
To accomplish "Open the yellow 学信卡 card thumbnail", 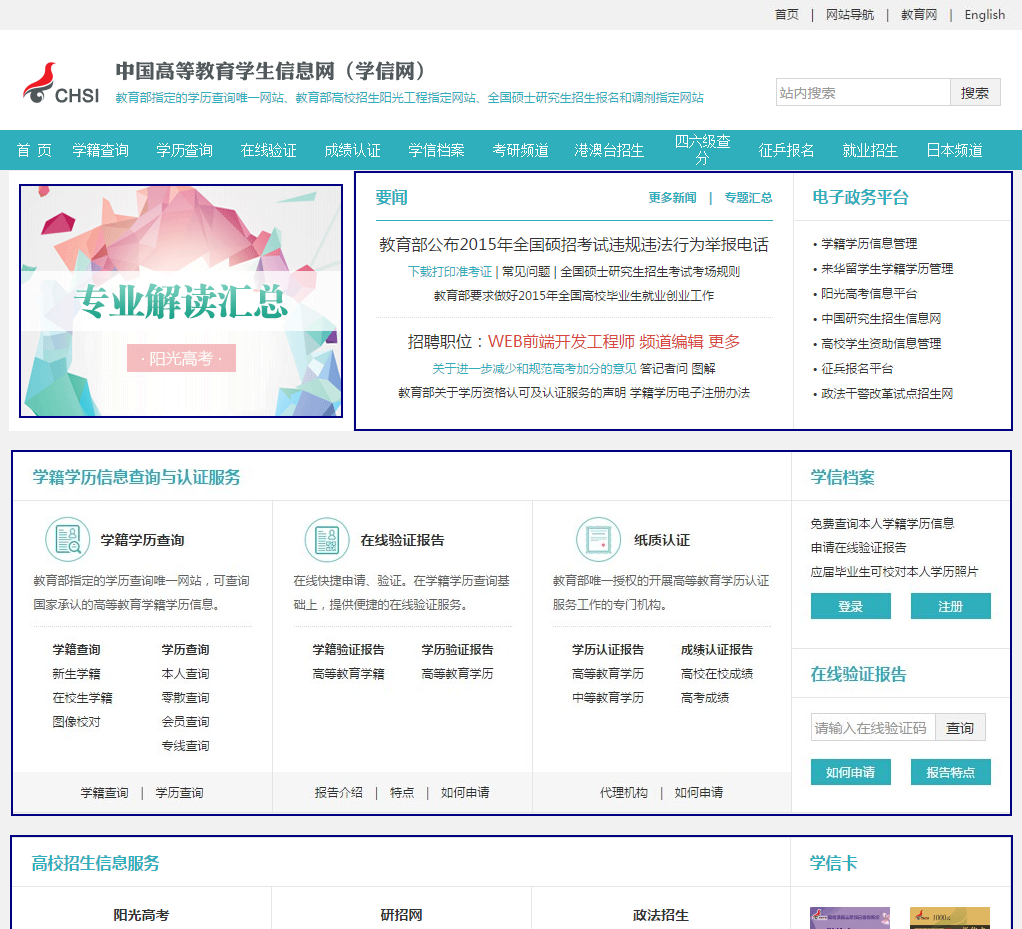I will click(950, 918).
